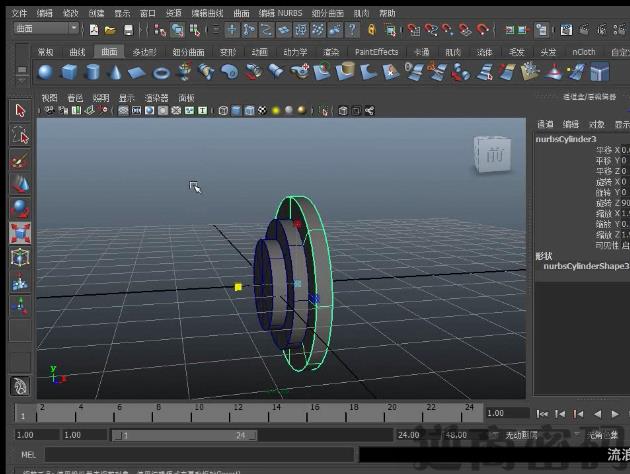Switch to the PaintEffects shelf tab
630x474 pixels.
click(x=376, y=52)
